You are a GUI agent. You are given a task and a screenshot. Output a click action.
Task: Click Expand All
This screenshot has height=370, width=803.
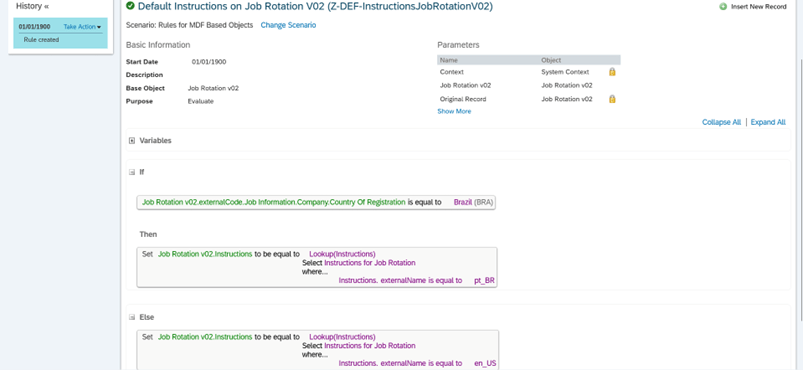point(768,122)
